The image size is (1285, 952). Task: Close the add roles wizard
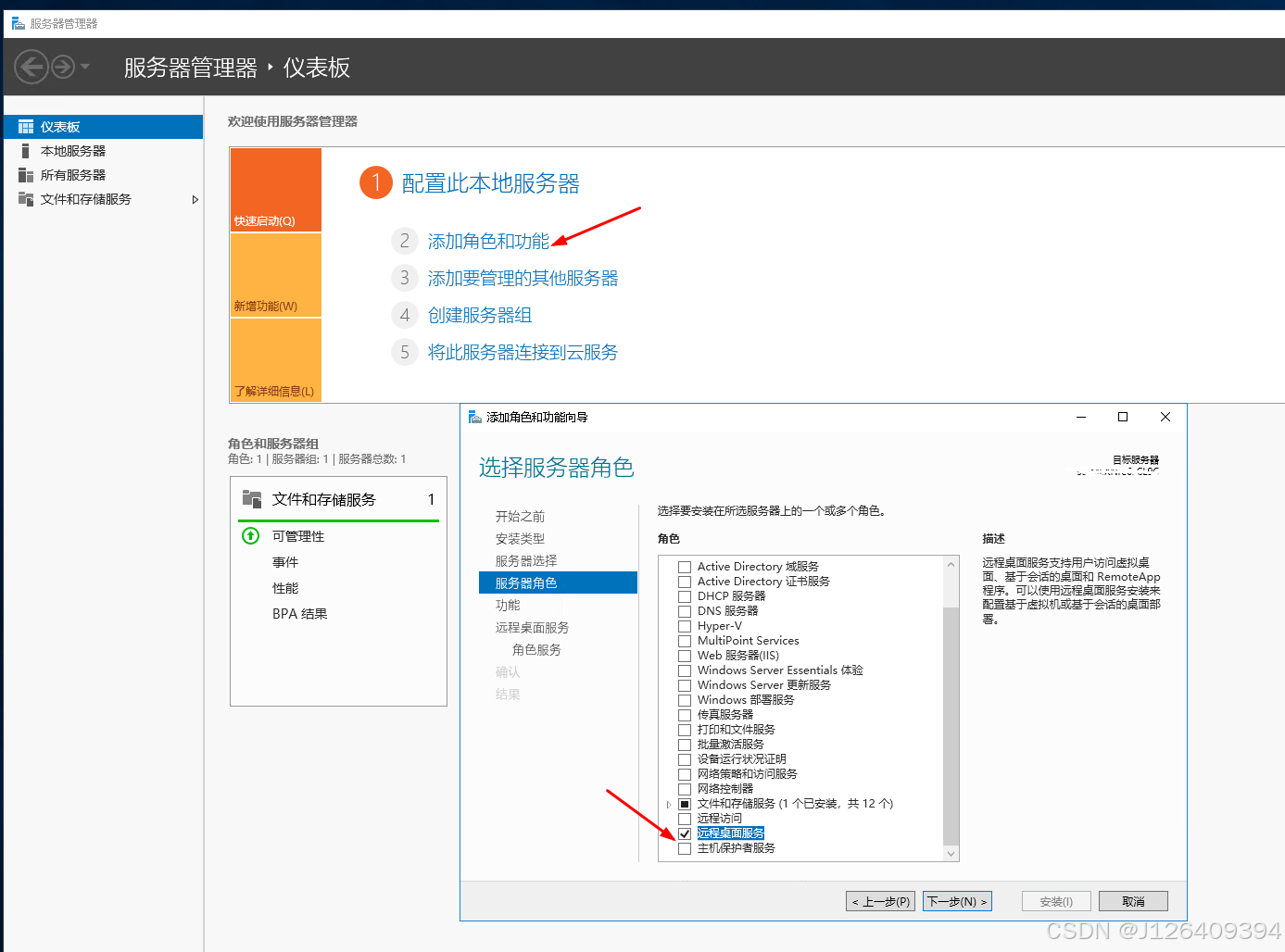pos(1165,417)
